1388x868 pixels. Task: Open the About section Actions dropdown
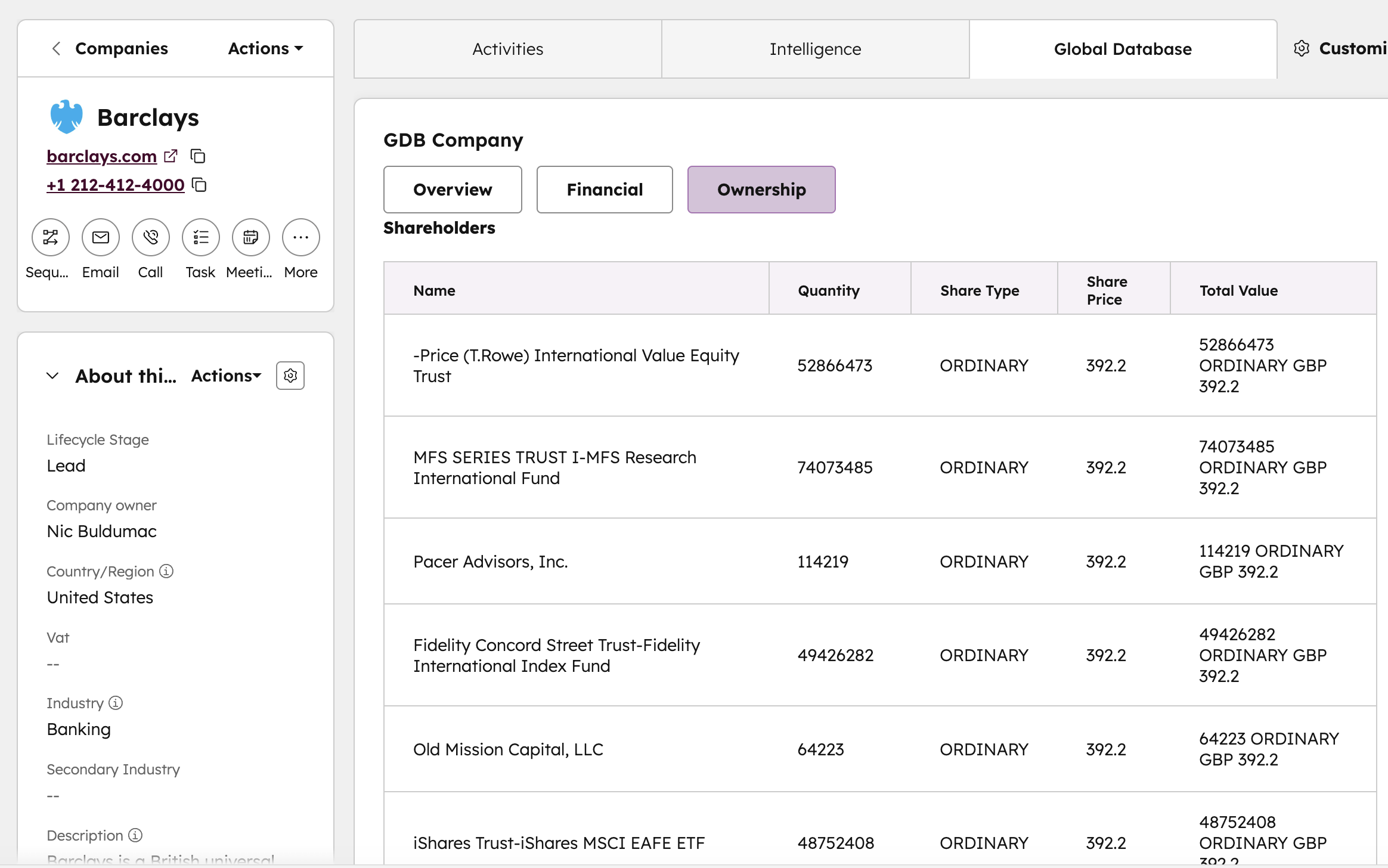point(226,376)
